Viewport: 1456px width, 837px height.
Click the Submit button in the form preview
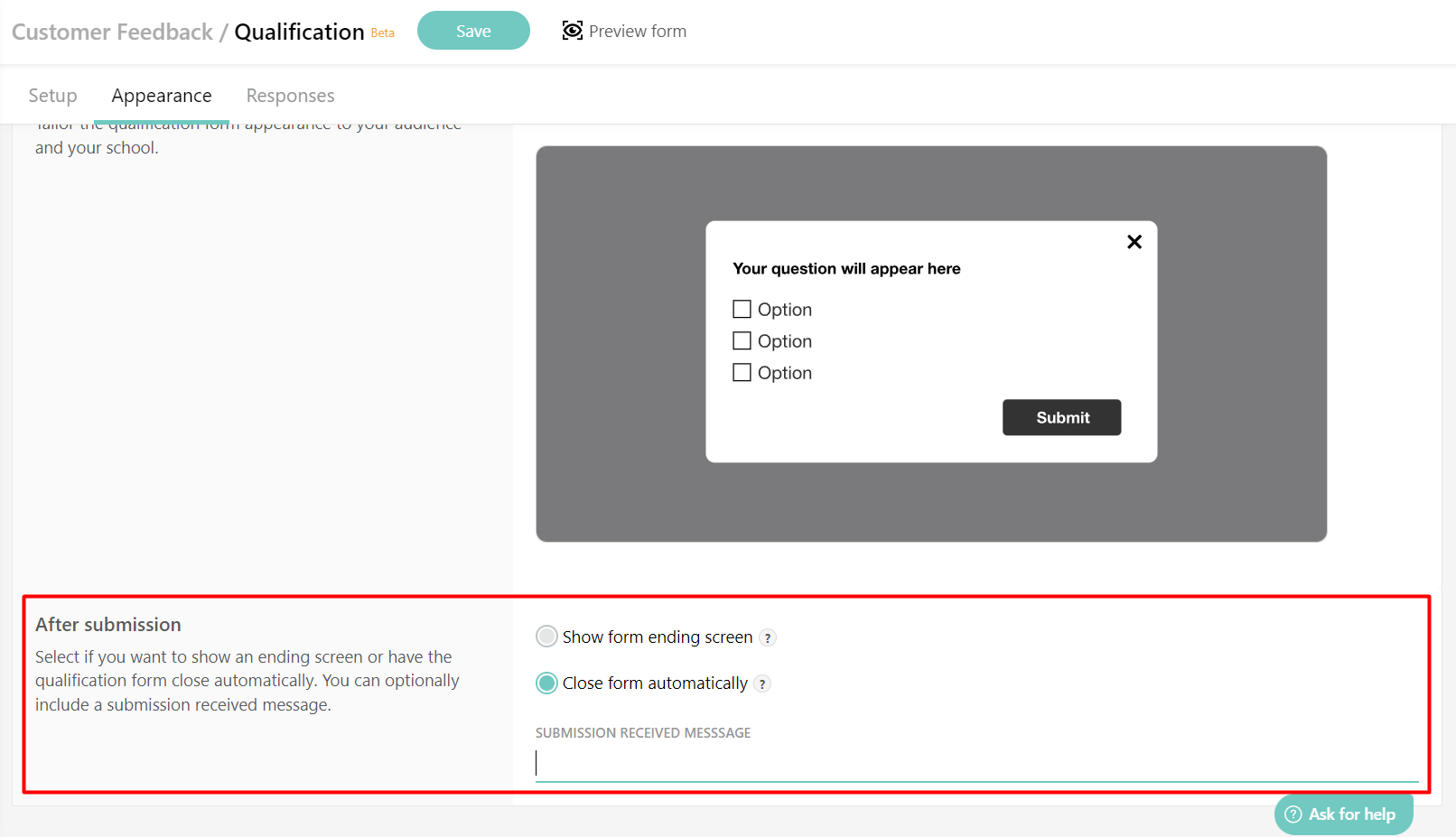(1061, 417)
